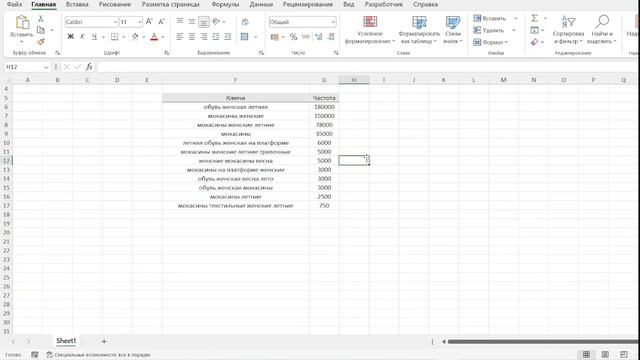The height and width of the screenshot is (360, 640).
Task: Open the font size 11 dropdown
Action: 140,22
